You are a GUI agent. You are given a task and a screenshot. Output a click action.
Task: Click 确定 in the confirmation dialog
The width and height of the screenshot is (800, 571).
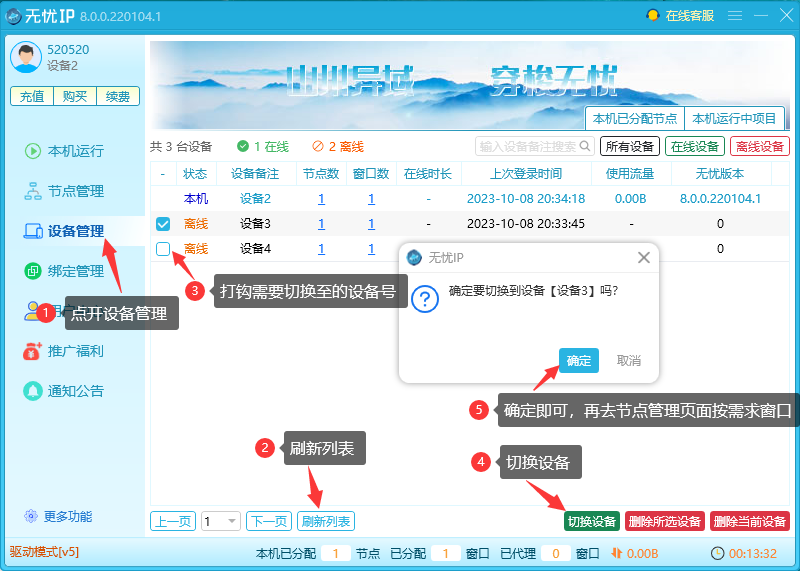click(579, 360)
